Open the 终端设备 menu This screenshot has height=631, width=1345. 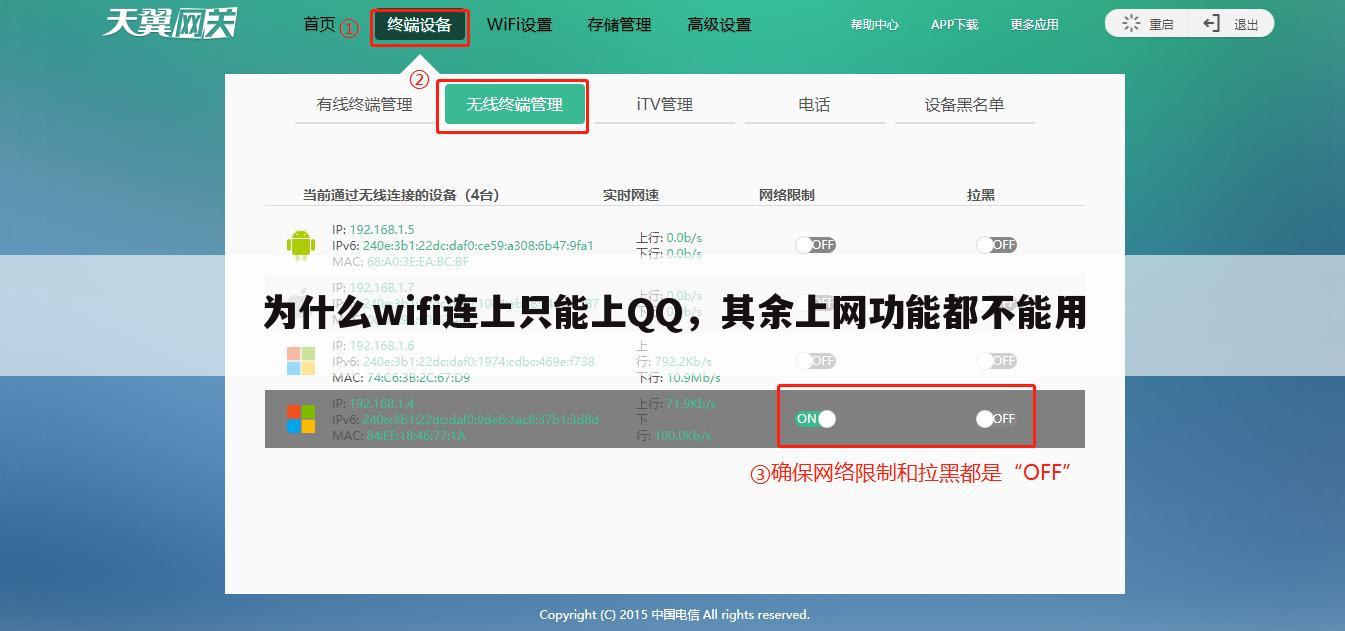pyautogui.click(x=419, y=24)
